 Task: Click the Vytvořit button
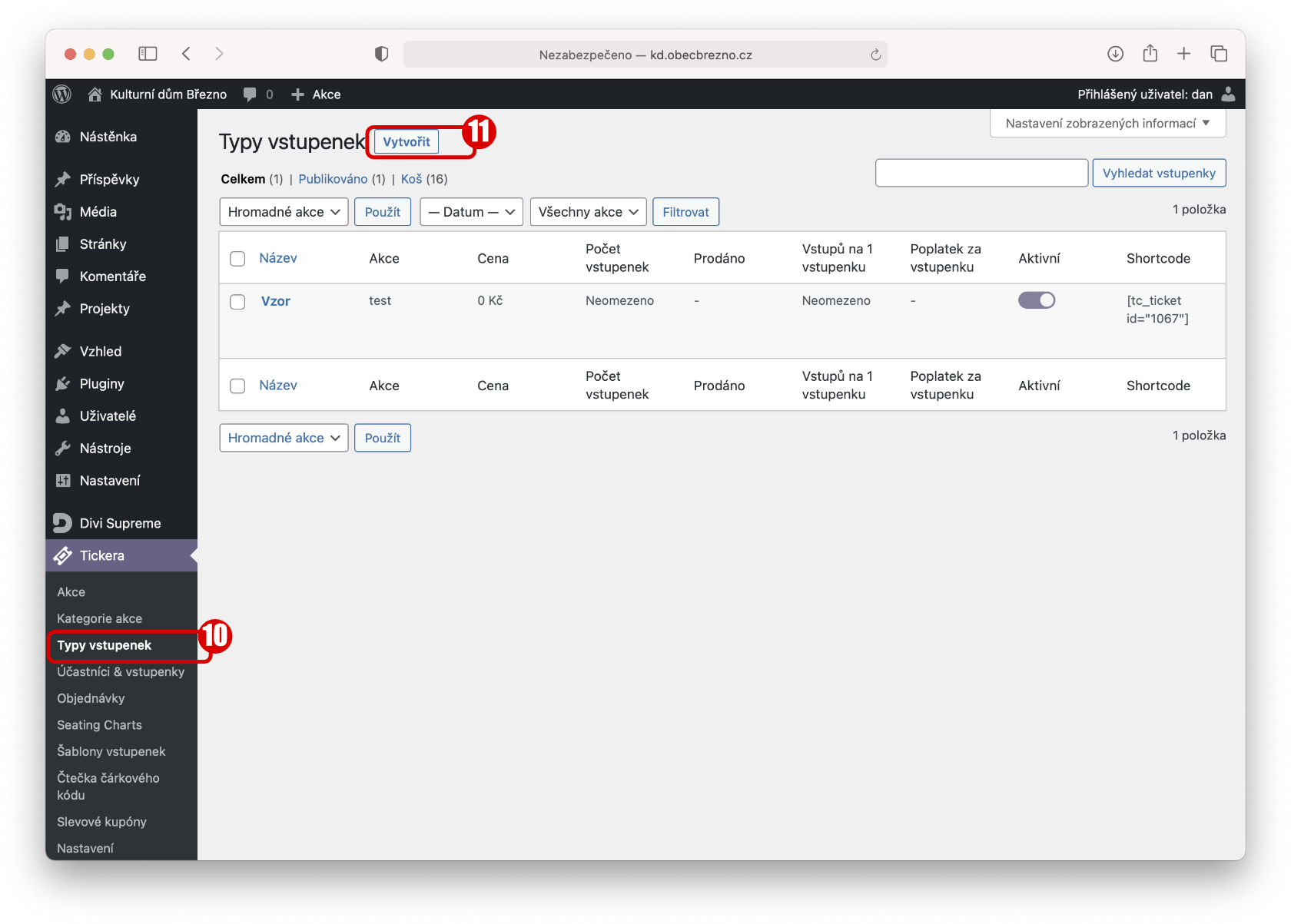(x=407, y=142)
